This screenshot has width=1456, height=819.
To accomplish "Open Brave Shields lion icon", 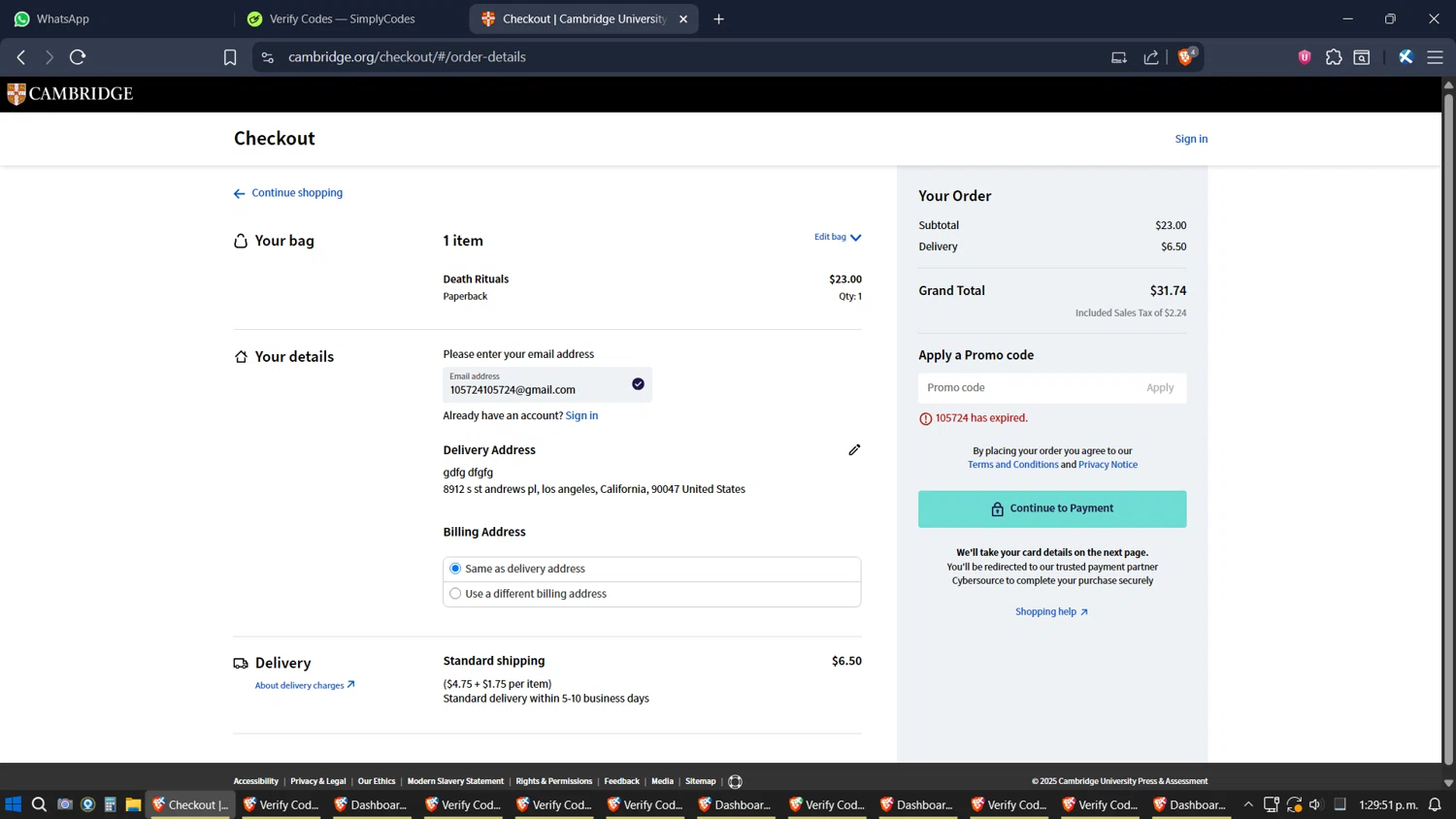I will (1185, 57).
